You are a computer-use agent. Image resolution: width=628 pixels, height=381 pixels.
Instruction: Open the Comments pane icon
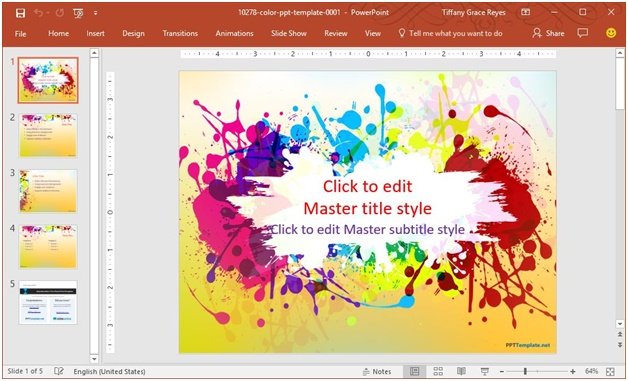(x=583, y=33)
